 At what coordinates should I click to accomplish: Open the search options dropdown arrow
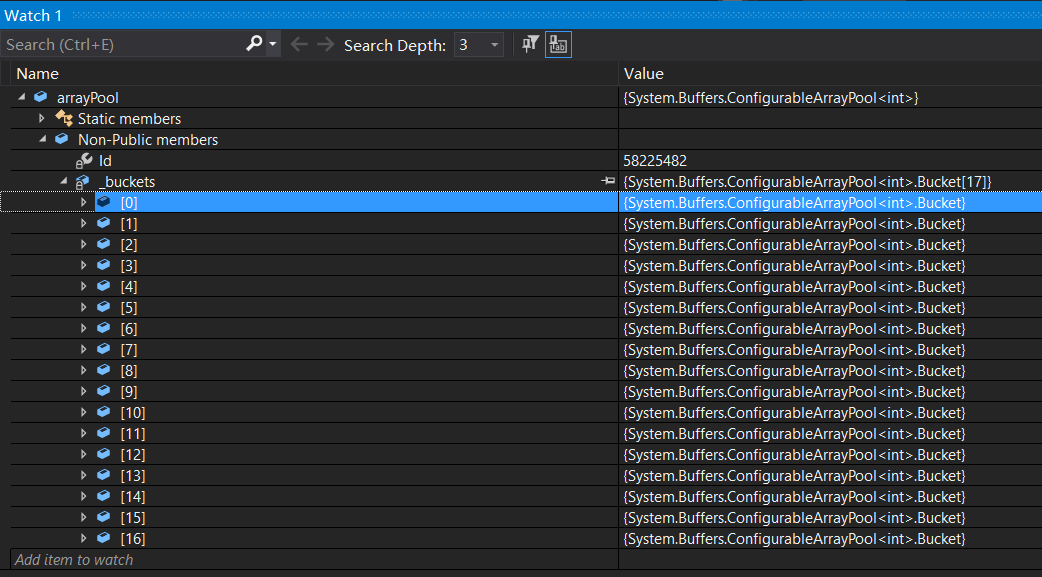click(272, 45)
